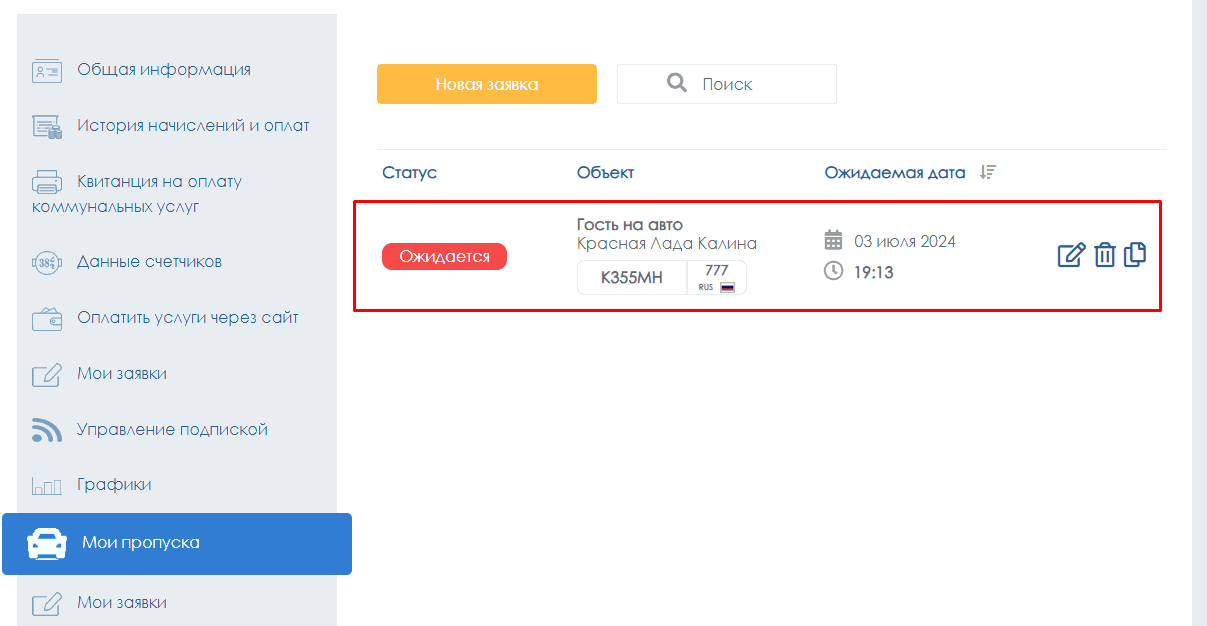
Task: Click the edit pass pencil icon
Action: 1071,255
